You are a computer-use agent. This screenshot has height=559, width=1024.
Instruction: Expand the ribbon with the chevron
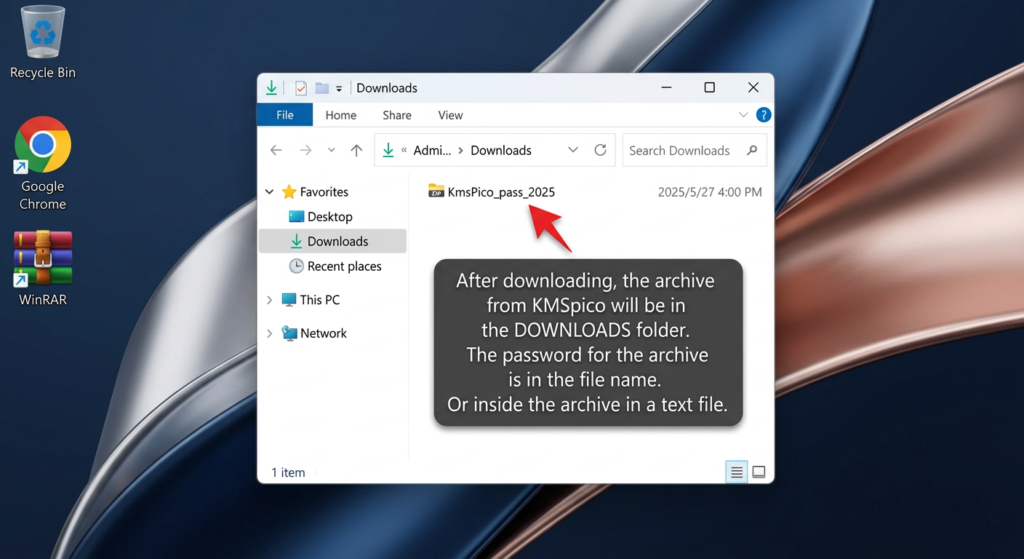pos(743,115)
